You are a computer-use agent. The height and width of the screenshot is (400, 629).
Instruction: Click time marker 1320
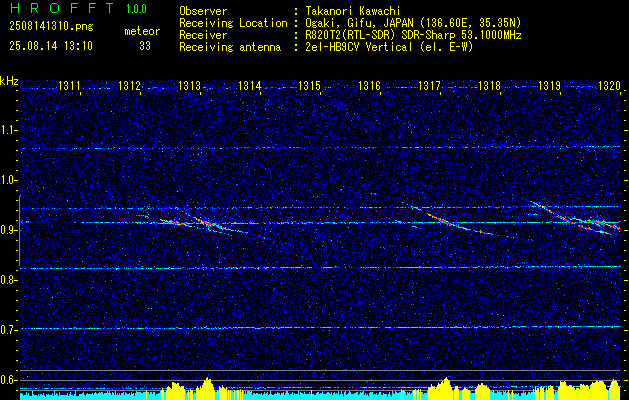tap(609, 85)
